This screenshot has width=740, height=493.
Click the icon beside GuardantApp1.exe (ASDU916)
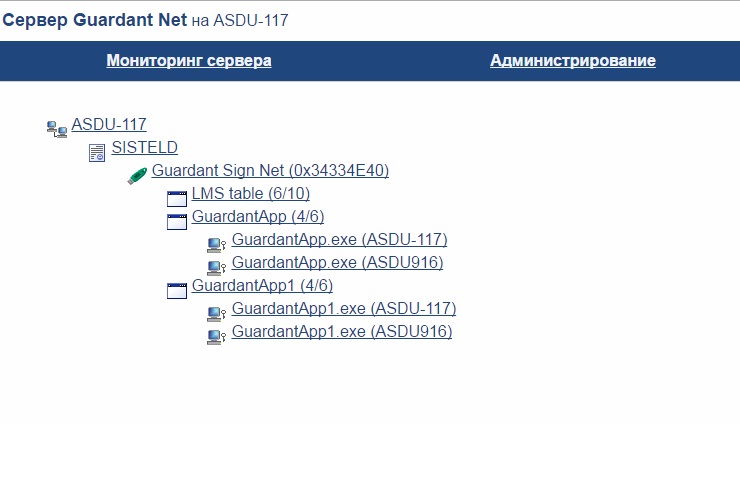pyautogui.click(x=216, y=336)
